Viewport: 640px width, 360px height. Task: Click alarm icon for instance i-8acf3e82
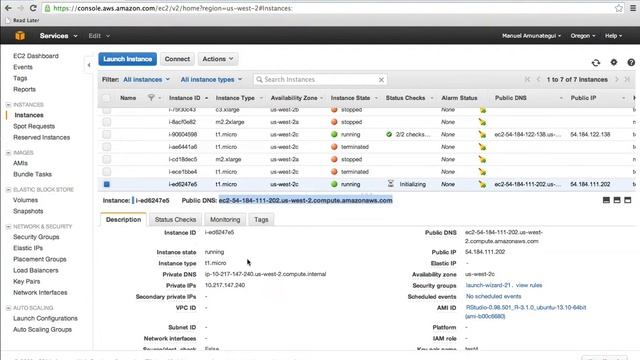pyautogui.click(x=482, y=122)
